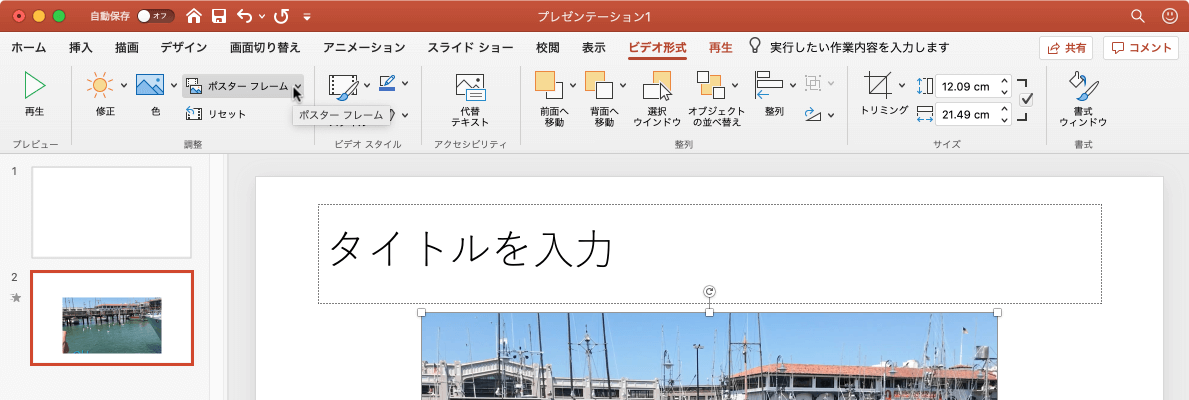Image resolution: width=1189 pixels, height=400 pixels.
Task: Click the tell-me box 実行したい作業内容を入力します
Action: [x=859, y=47]
